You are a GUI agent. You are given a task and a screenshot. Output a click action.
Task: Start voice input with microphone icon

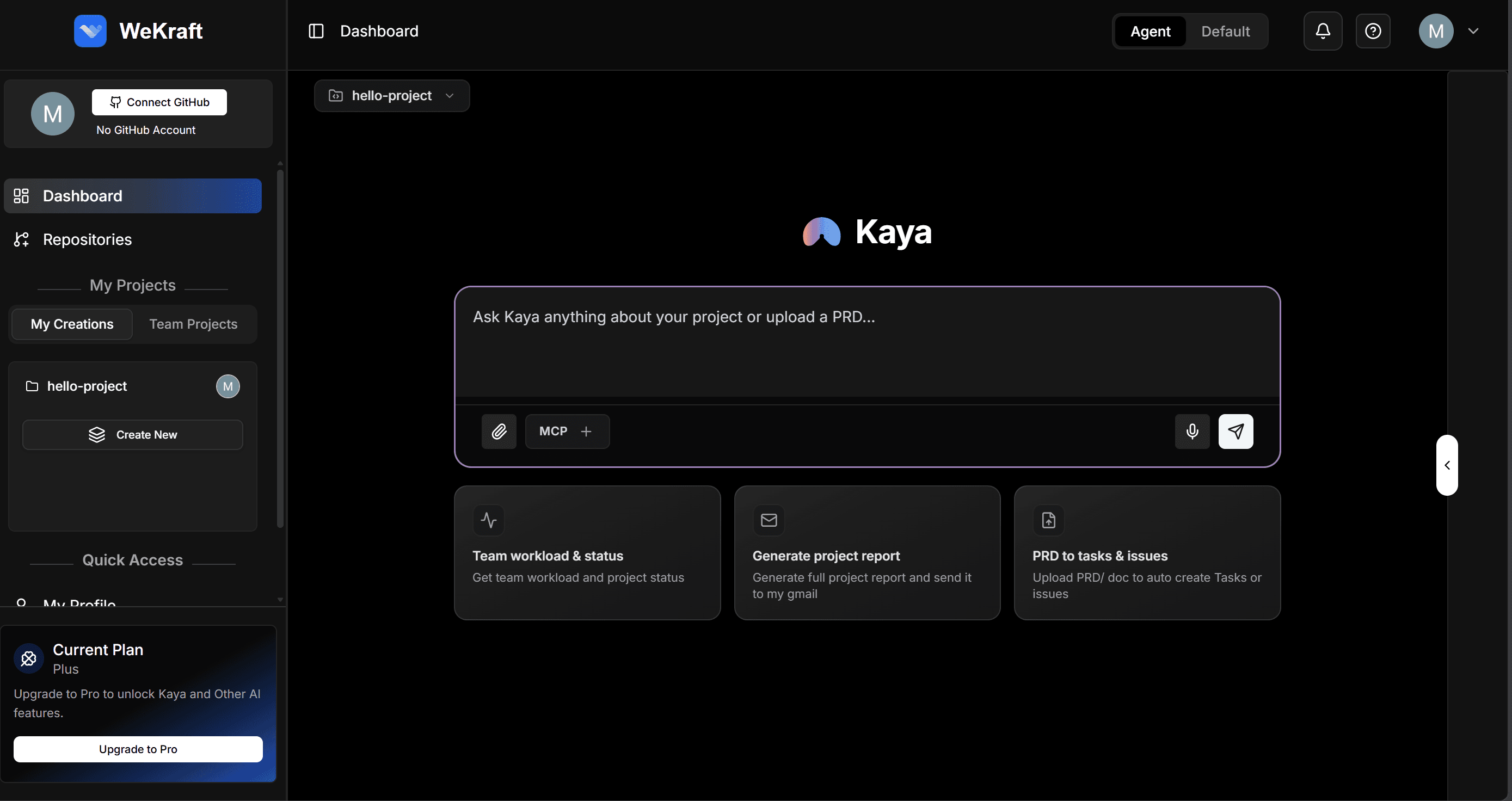tap(1192, 432)
